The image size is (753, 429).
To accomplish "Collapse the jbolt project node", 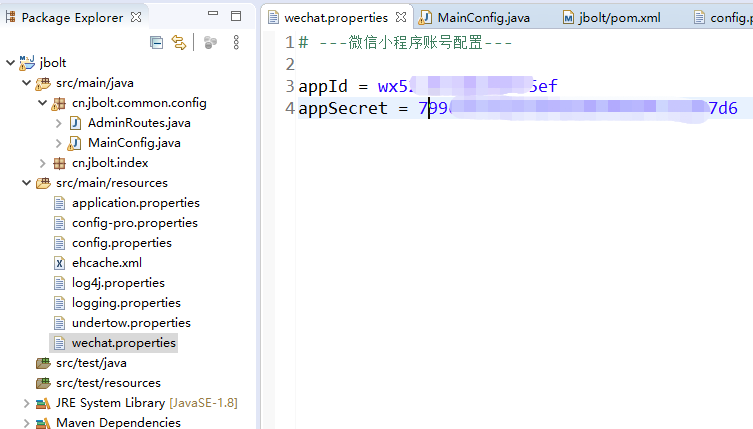I will pos(10,63).
